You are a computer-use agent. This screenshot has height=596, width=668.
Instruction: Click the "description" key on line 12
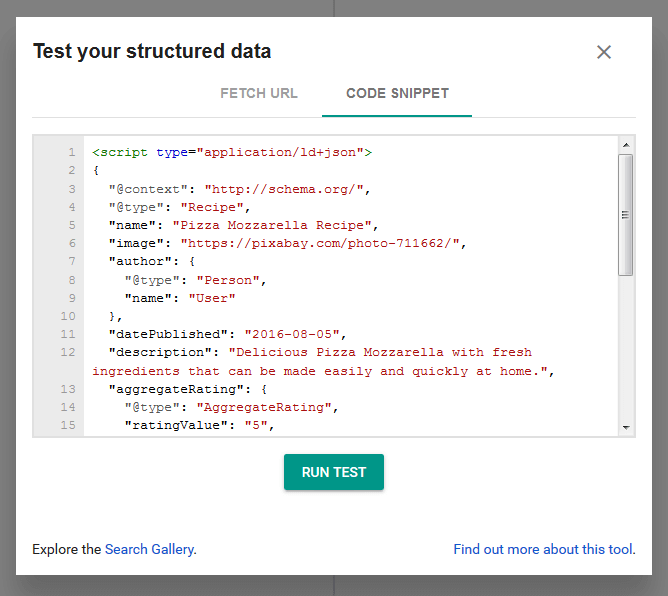tap(160, 353)
